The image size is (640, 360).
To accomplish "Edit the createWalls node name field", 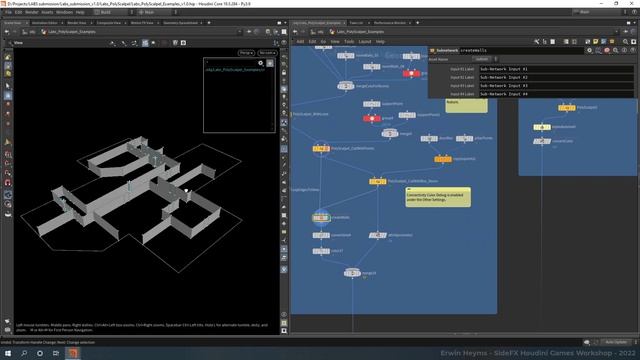I will pos(521,51).
